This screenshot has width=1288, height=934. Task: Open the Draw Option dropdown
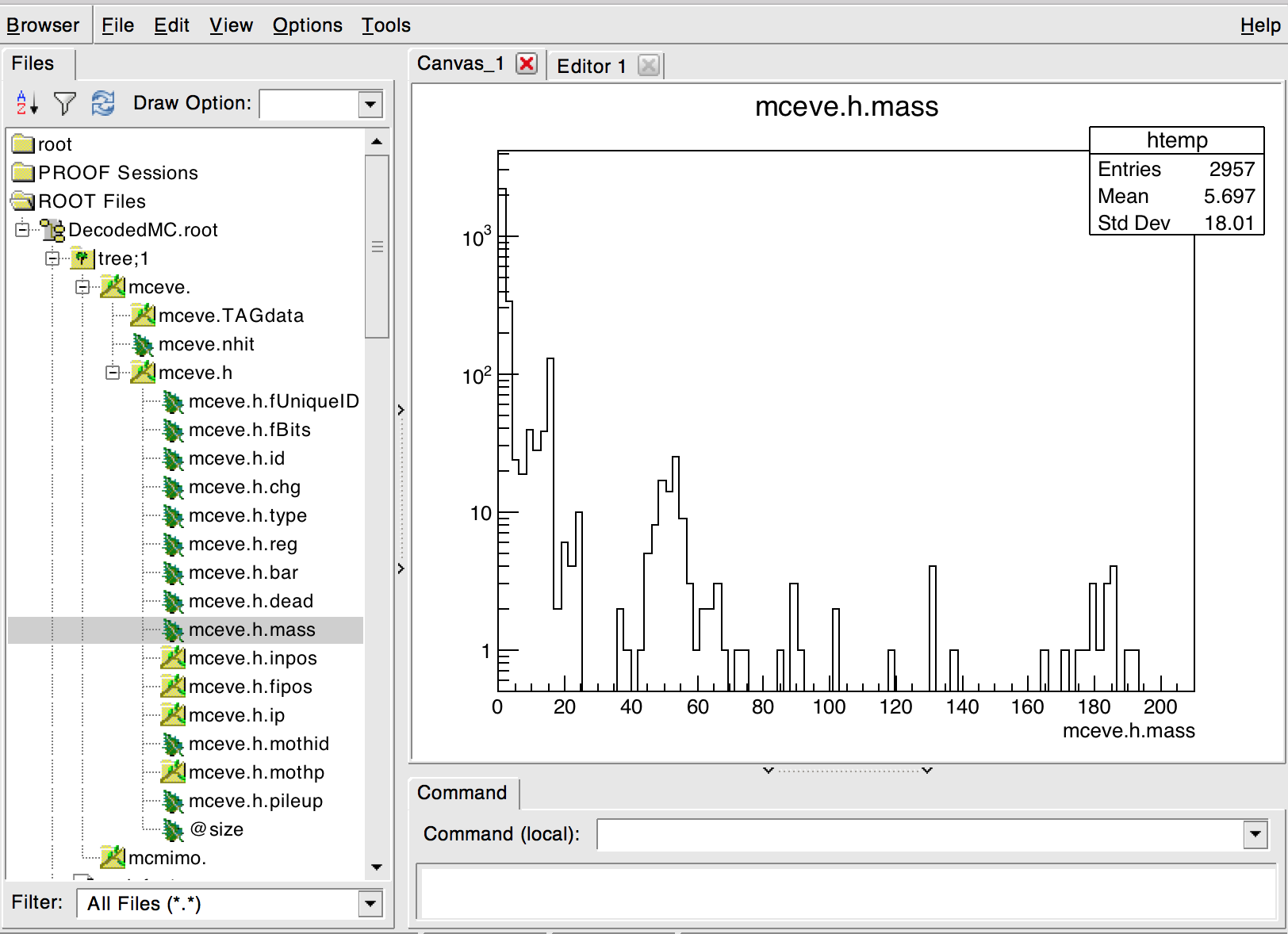pos(370,104)
